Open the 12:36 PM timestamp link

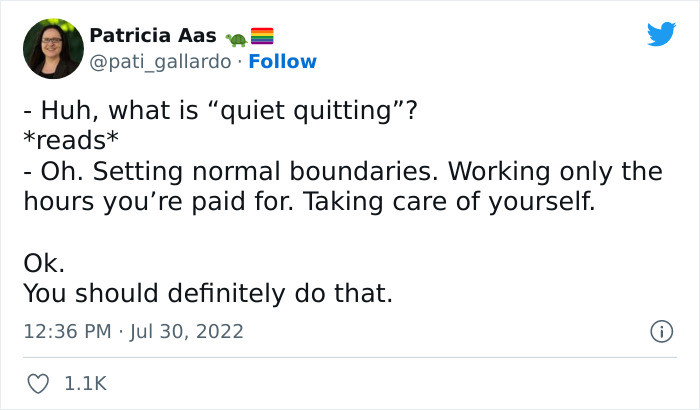coord(64,330)
